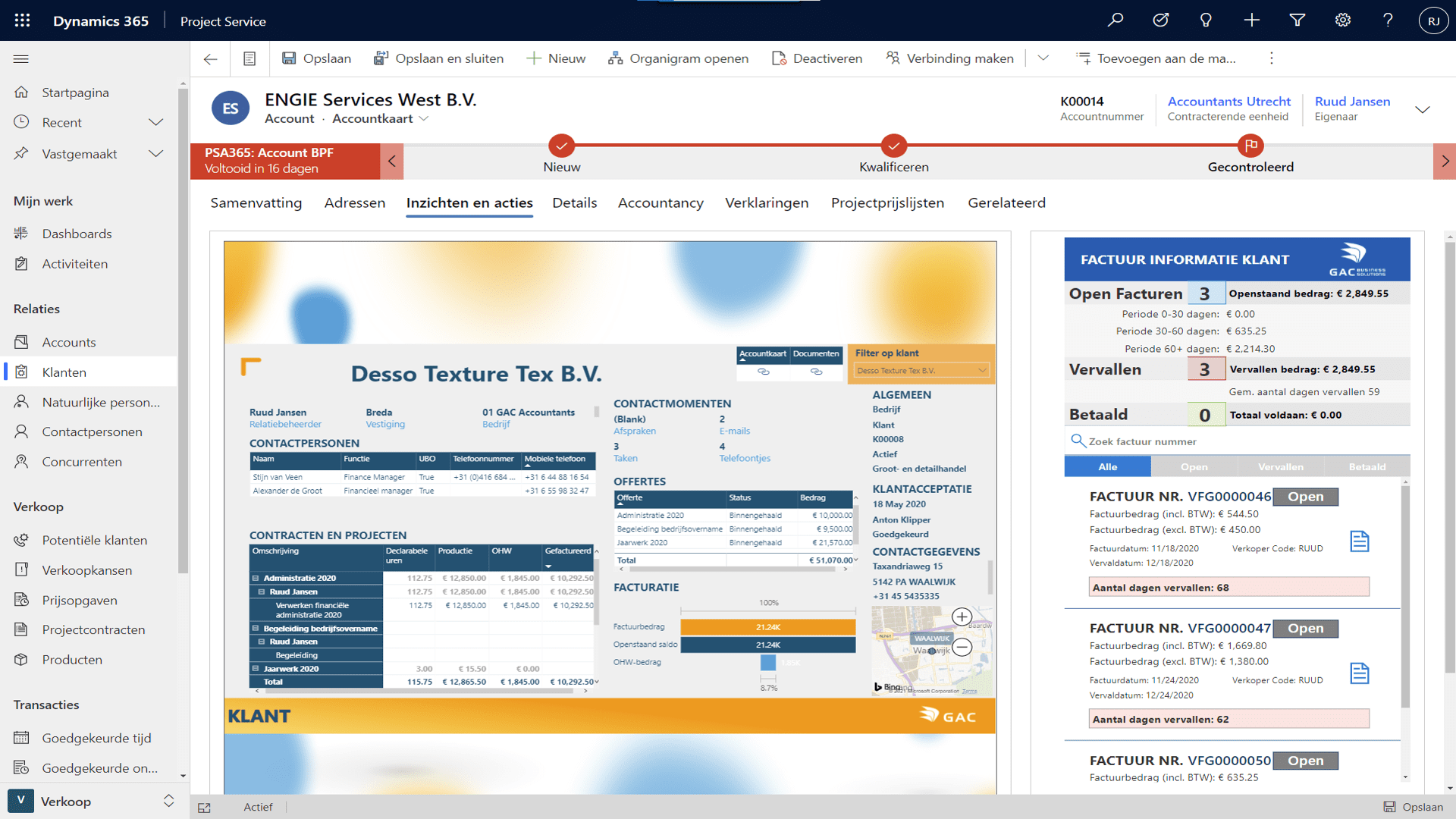
Task: Click the Verbinding maken connection icon
Action: pyautogui.click(x=894, y=58)
